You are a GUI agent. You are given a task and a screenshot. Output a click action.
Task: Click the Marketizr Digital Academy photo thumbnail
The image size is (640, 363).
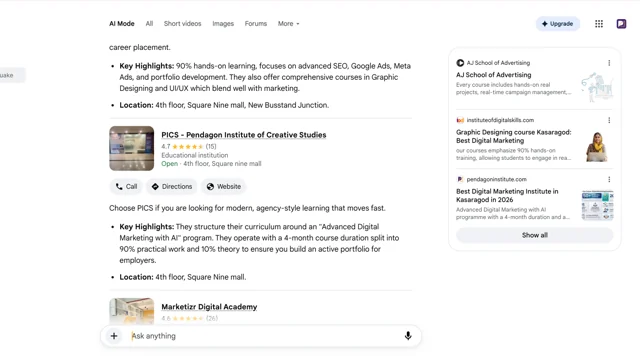pyautogui.click(x=131, y=311)
